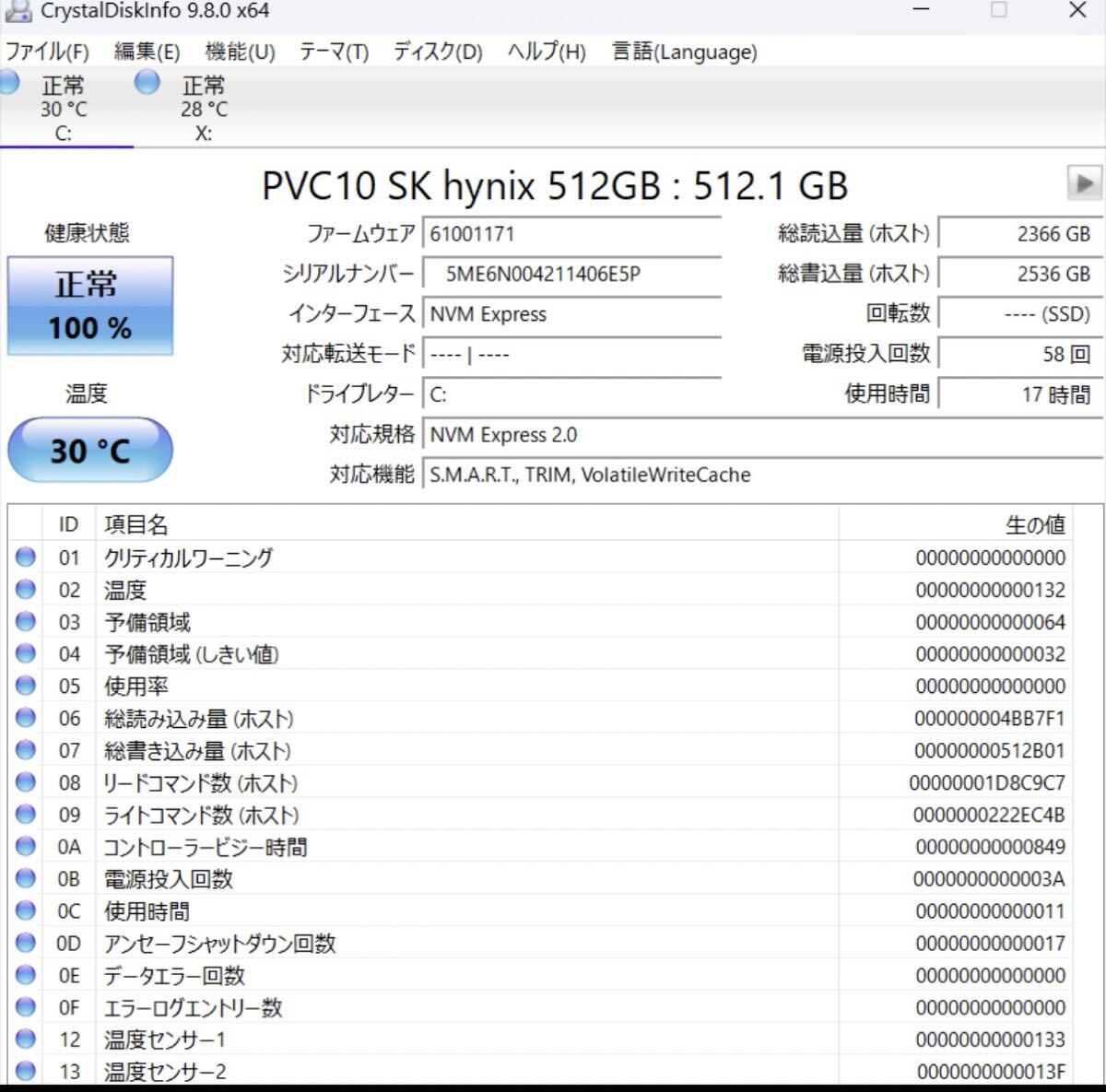This screenshot has width=1106, height=1092.
Task: Click status icon for 温度センサー2 row
Action: click(x=26, y=1071)
